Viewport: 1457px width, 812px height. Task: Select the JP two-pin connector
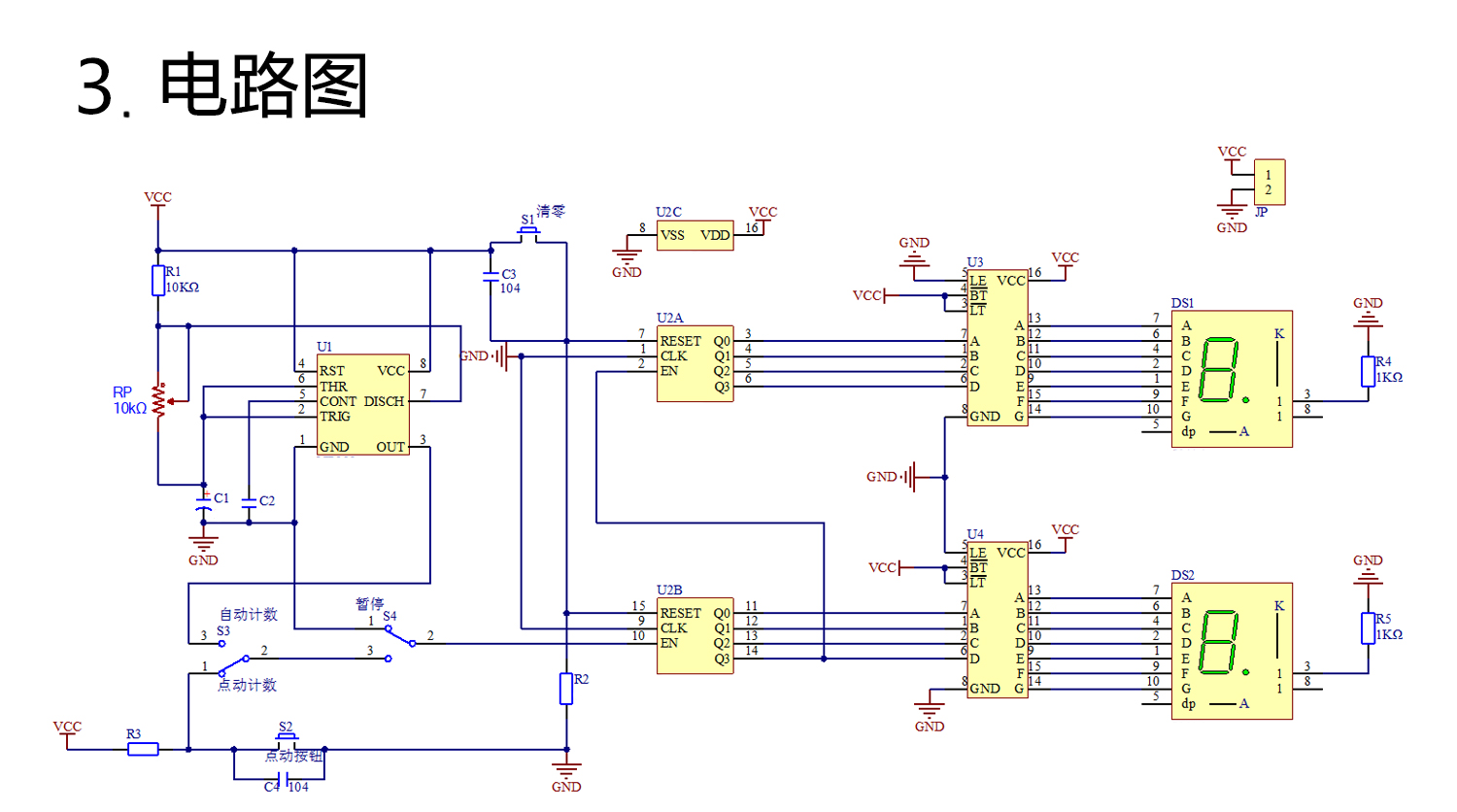[1270, 183]
